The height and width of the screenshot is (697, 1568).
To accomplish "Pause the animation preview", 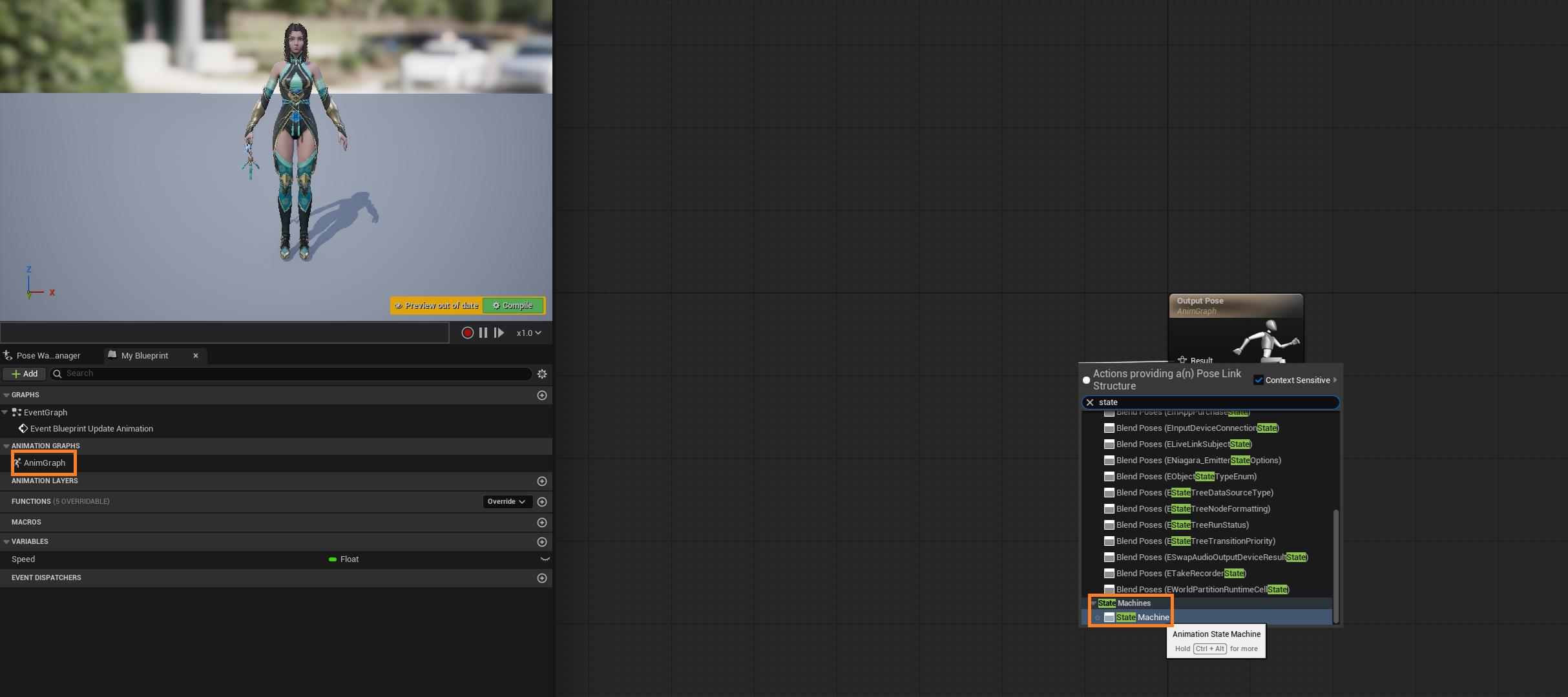I will [x=483, y=333].
